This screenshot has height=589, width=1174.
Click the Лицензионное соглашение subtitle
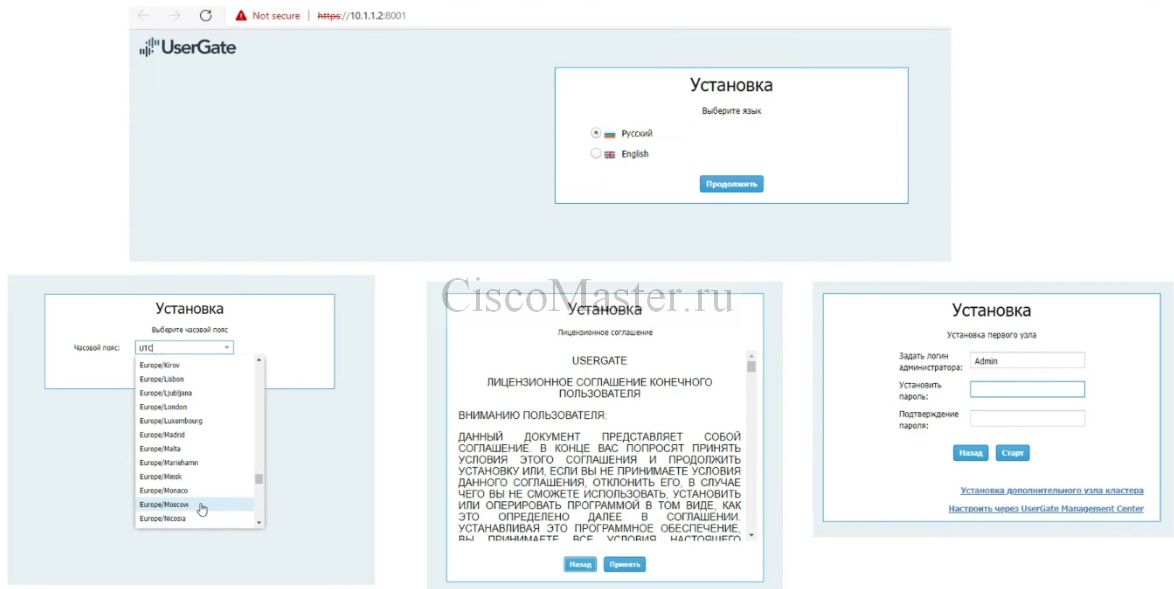(605, 332)
